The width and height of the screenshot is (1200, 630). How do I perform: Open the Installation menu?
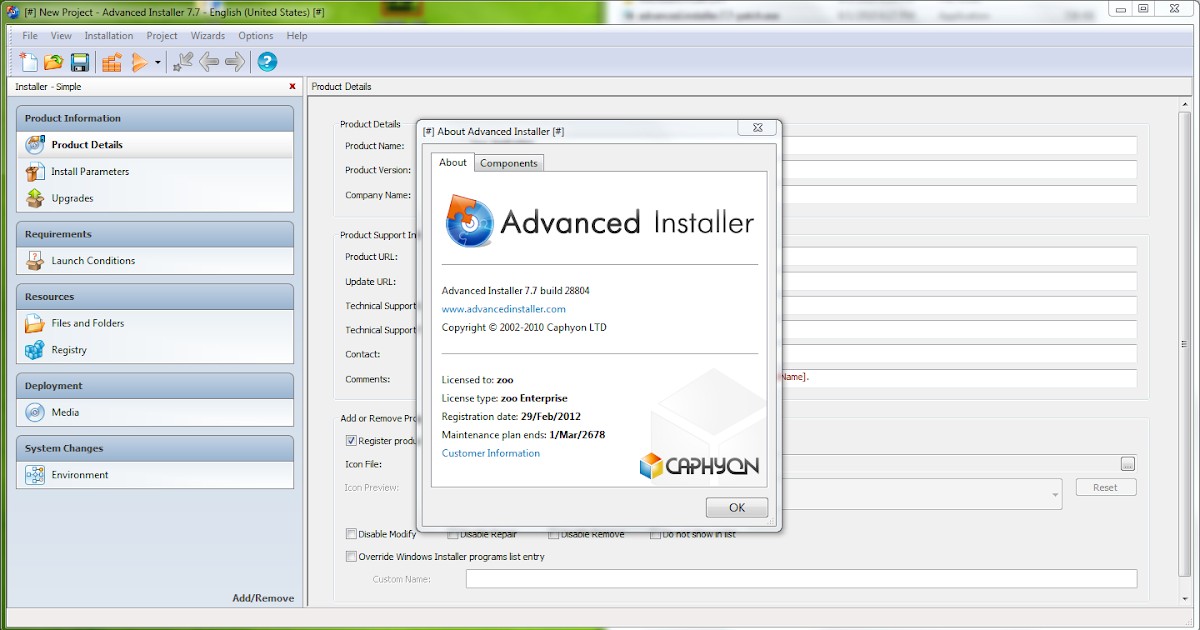click(108, 36)
